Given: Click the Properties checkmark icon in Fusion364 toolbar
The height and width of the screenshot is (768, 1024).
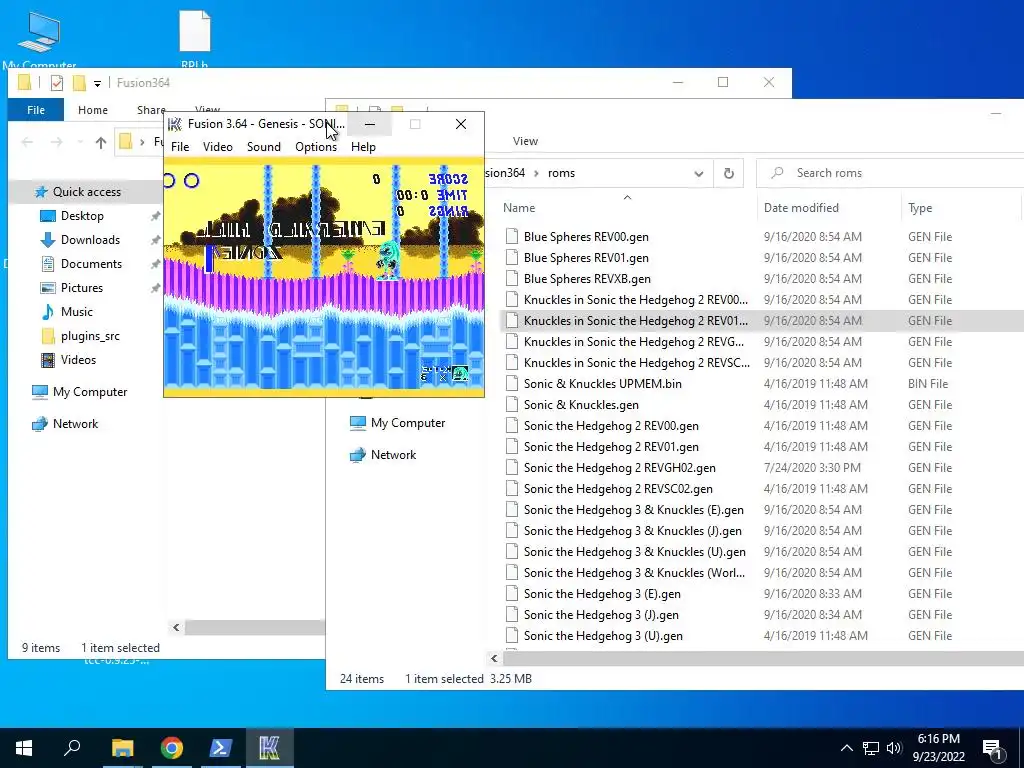Looking at the screenshot, I should pos(57,83).
